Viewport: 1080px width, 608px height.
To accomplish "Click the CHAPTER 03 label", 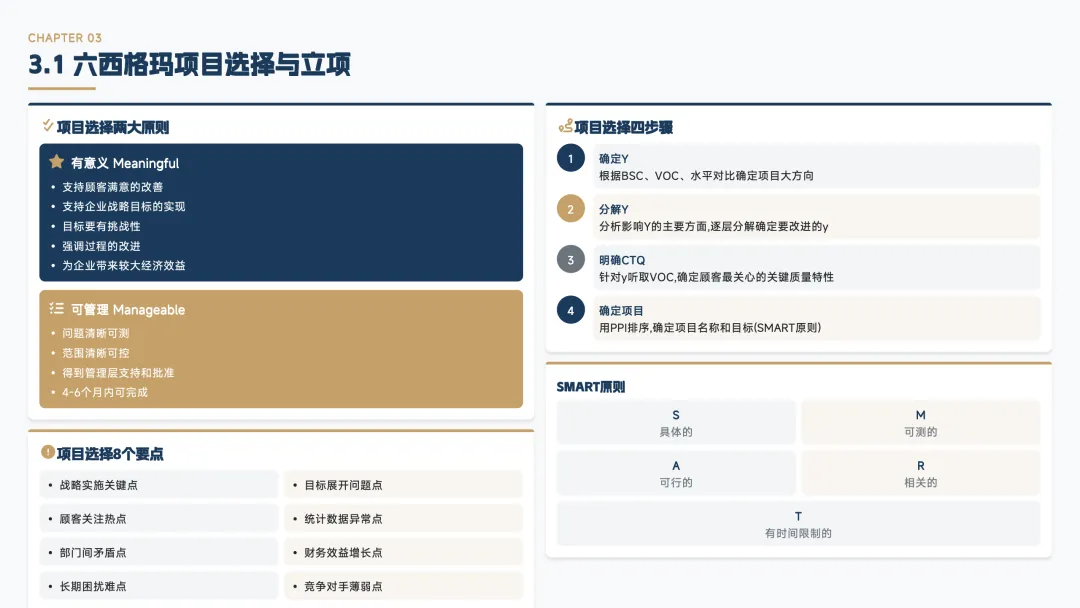I will click(x=65, y=38).
